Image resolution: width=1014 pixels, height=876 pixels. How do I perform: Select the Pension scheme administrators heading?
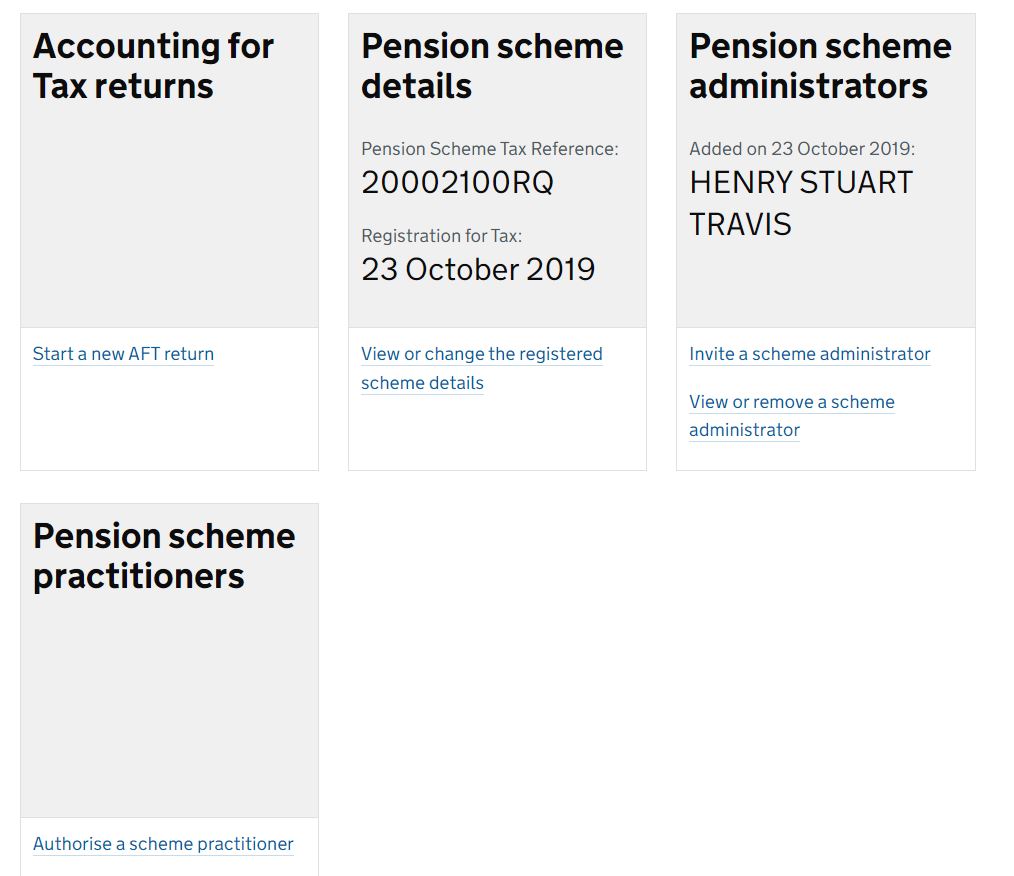pyautogui.click(x=821, y=66)
